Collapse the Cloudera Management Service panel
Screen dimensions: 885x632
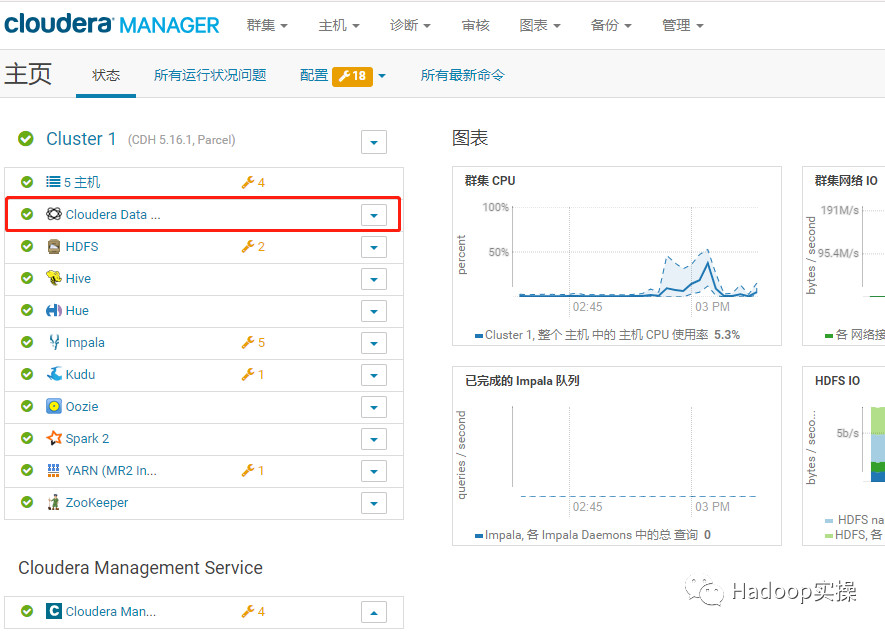pyautogui.click(x=373, y=611)
